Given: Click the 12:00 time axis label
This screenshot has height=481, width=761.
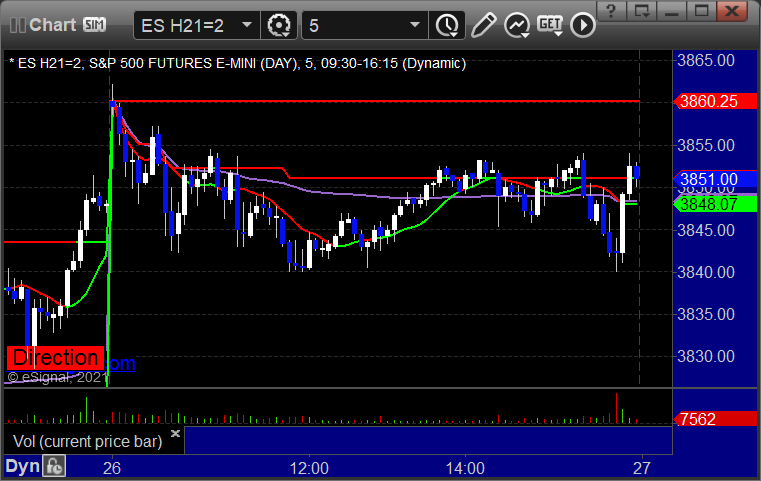Looking at the screenshot, I should click(x=309, y=468).
